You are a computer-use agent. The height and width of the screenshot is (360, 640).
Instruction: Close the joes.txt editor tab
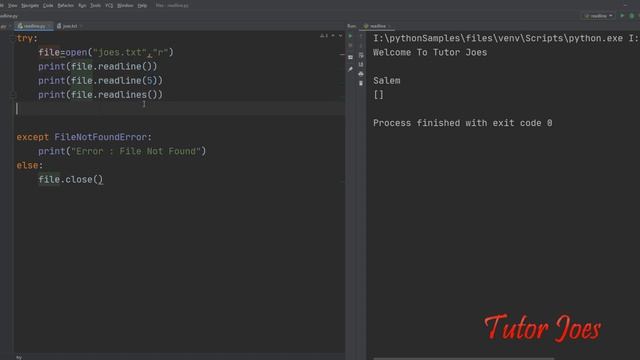coord(81,26)
